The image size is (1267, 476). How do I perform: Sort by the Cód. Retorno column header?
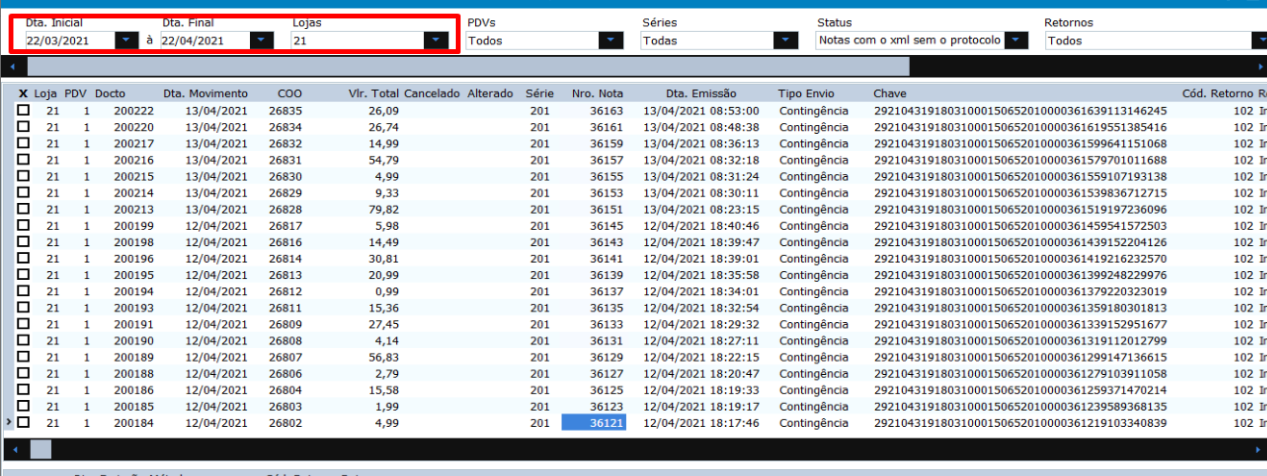coord(1218,93)
